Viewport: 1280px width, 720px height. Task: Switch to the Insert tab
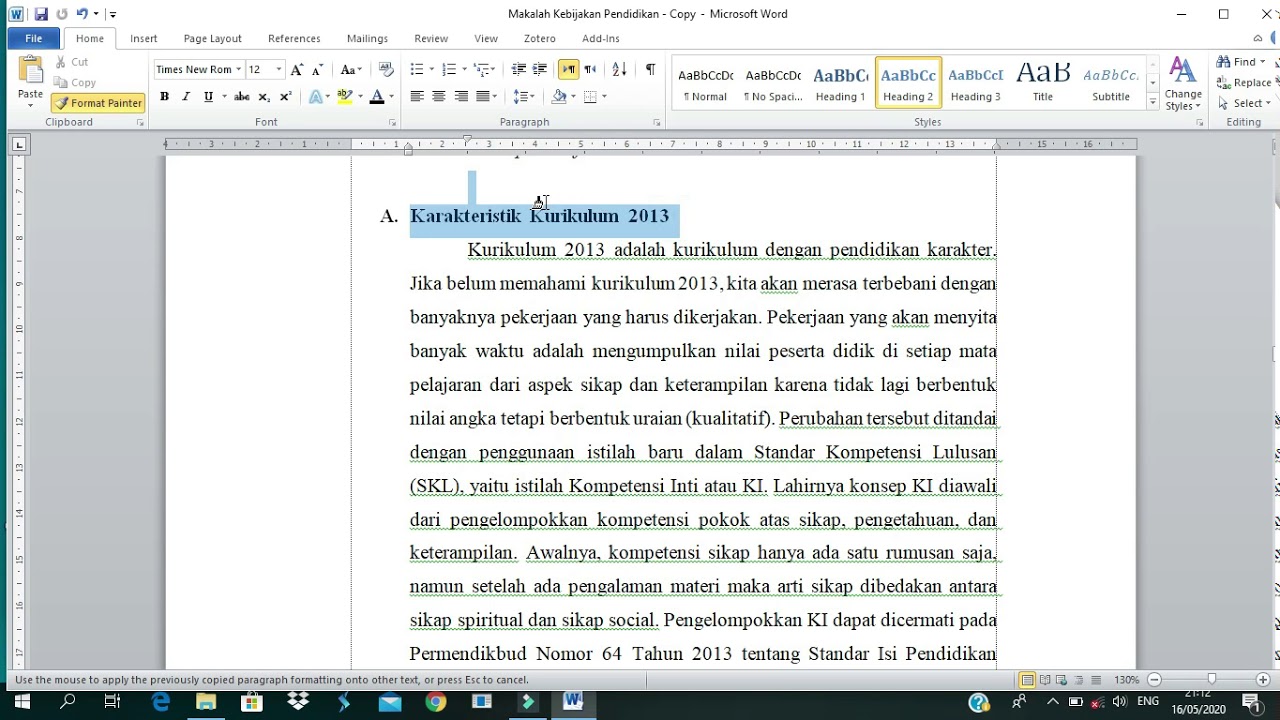[143, 38]
